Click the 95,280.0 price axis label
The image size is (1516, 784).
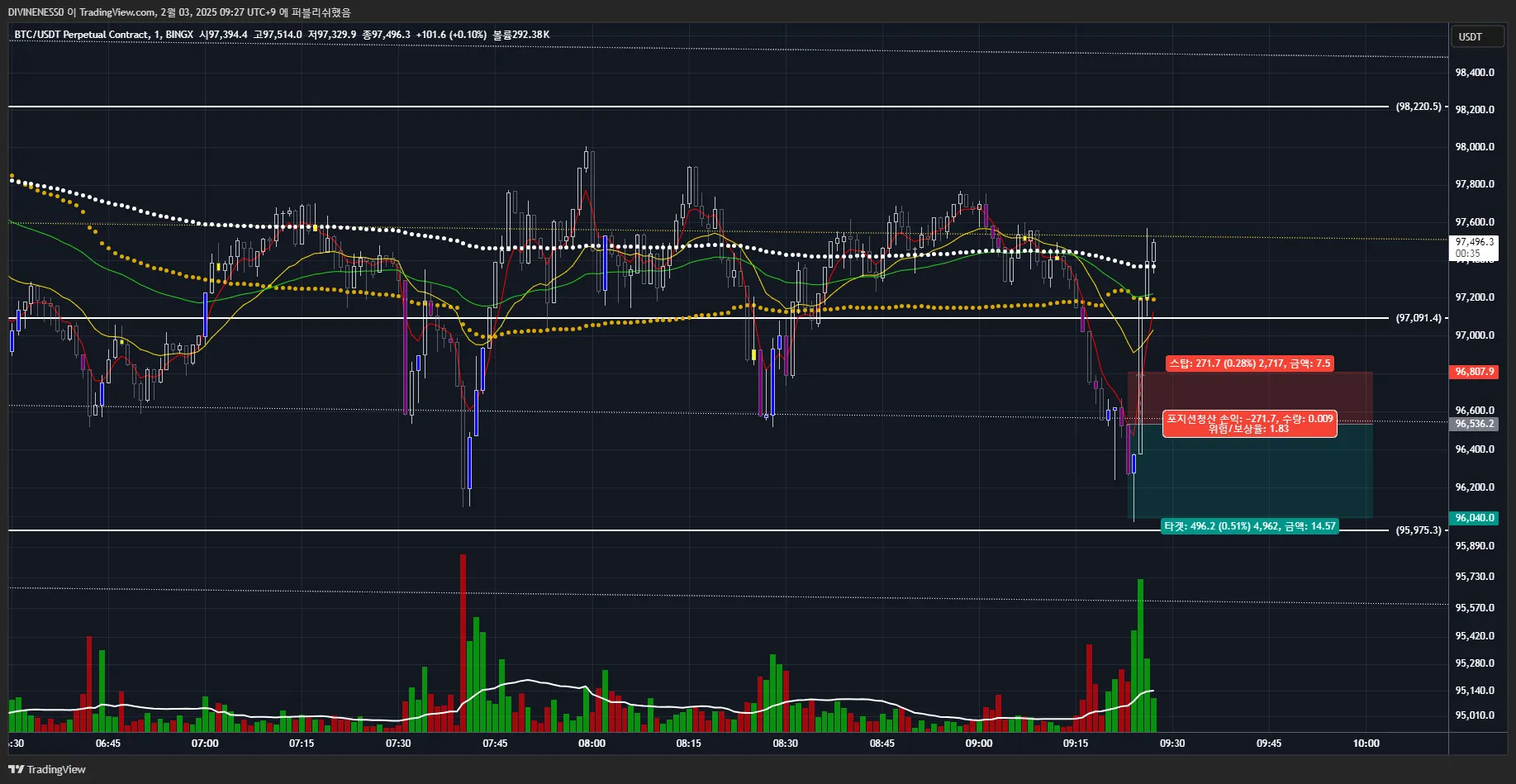point(1475,663)
